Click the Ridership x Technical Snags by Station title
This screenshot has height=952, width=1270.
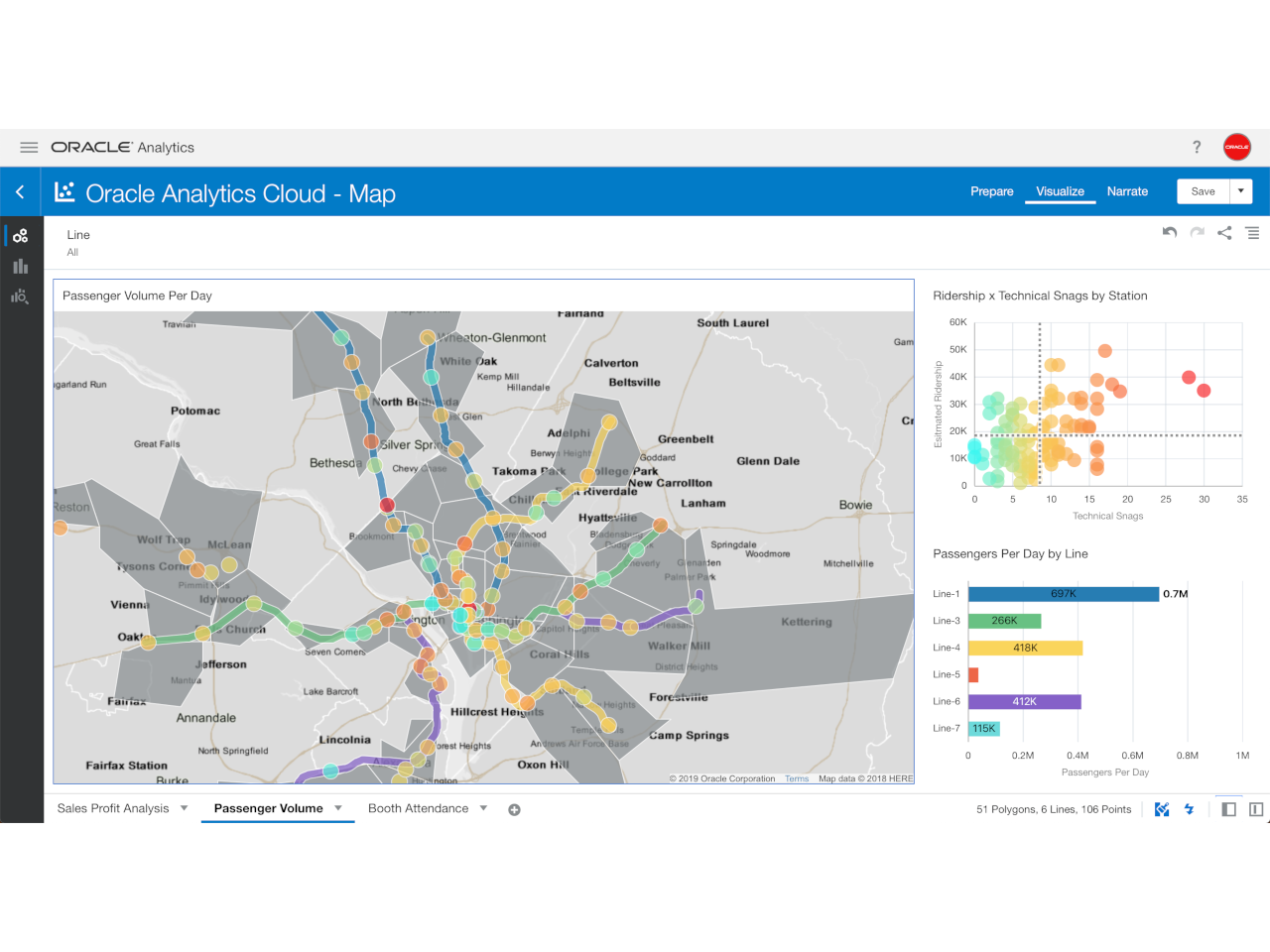(x=1040, y=296)
